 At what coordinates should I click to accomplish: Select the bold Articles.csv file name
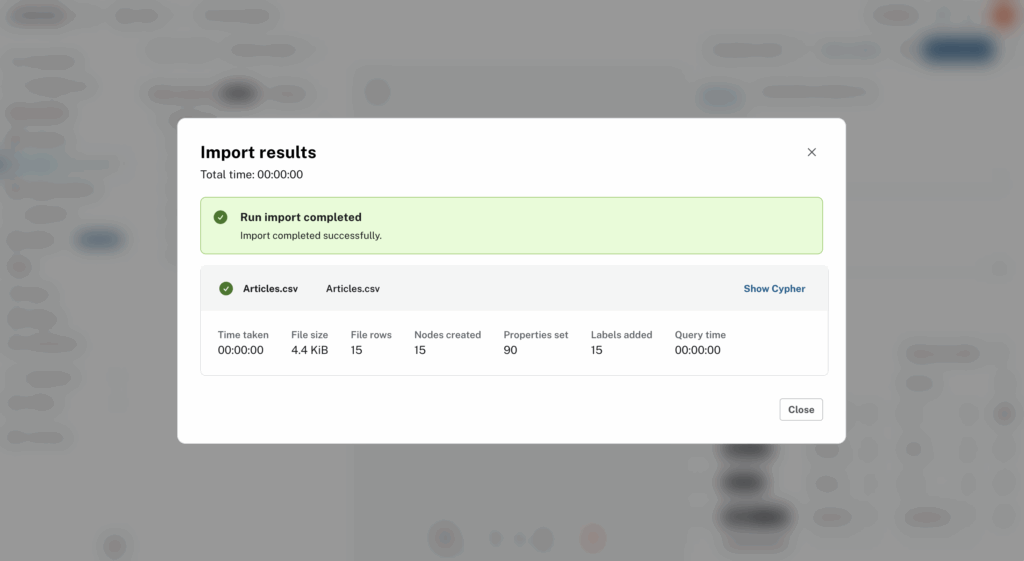(270, 289)
